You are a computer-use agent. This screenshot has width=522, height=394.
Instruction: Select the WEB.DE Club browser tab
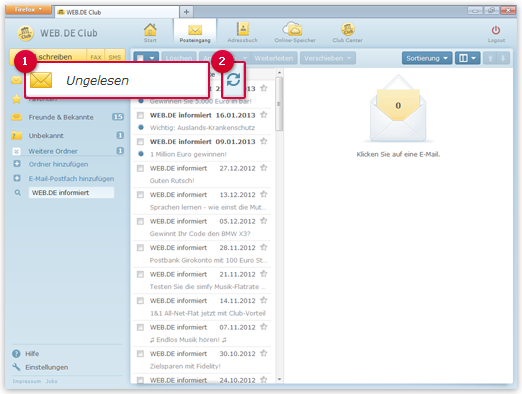tap(117, 12)
